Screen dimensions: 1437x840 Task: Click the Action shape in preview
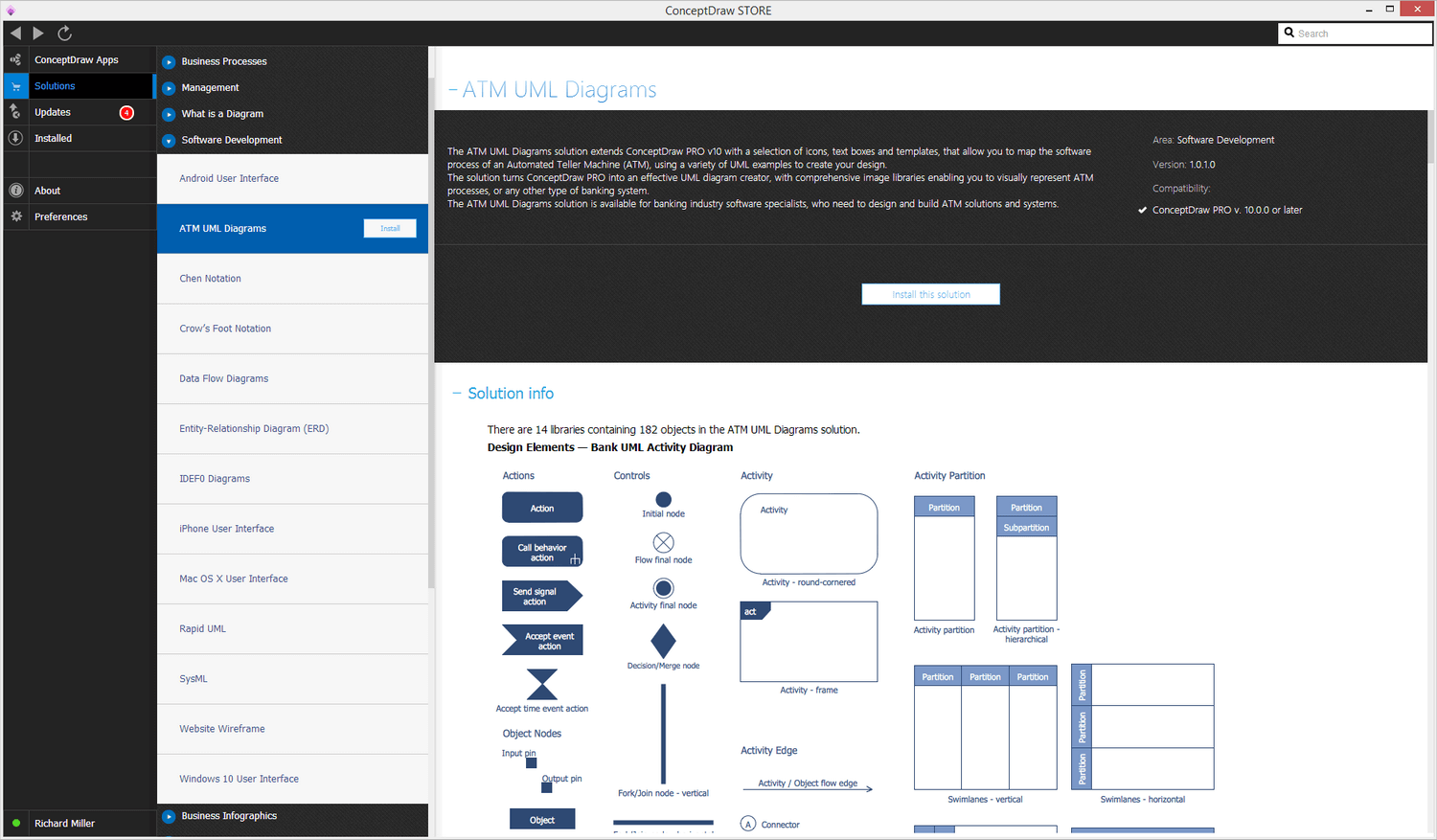point(542,508)
